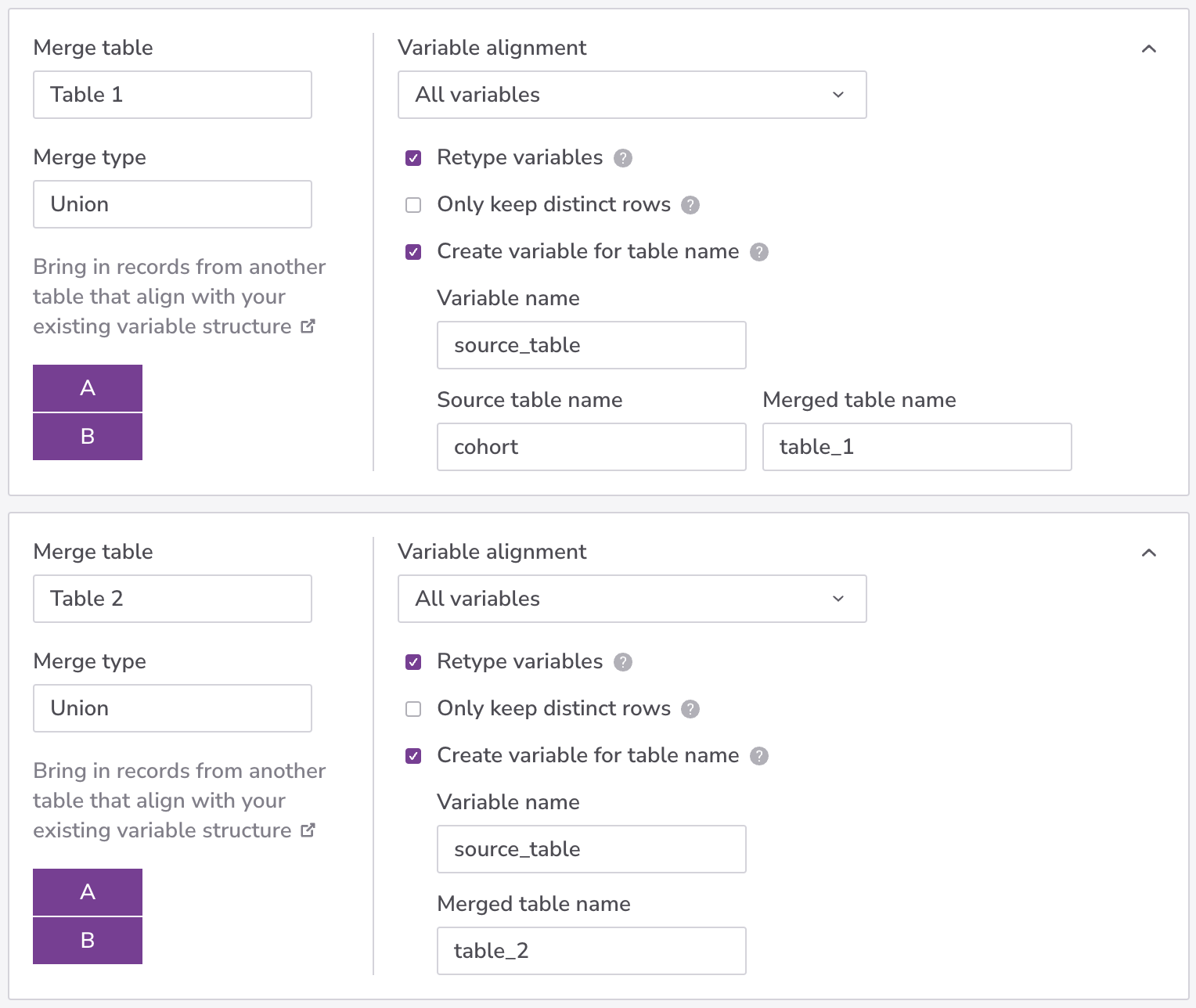Click the Merge type field in Table 2 panel
Image resolution: width=1196 pixels, height=1008 pixels.
(x=172, y=708)
